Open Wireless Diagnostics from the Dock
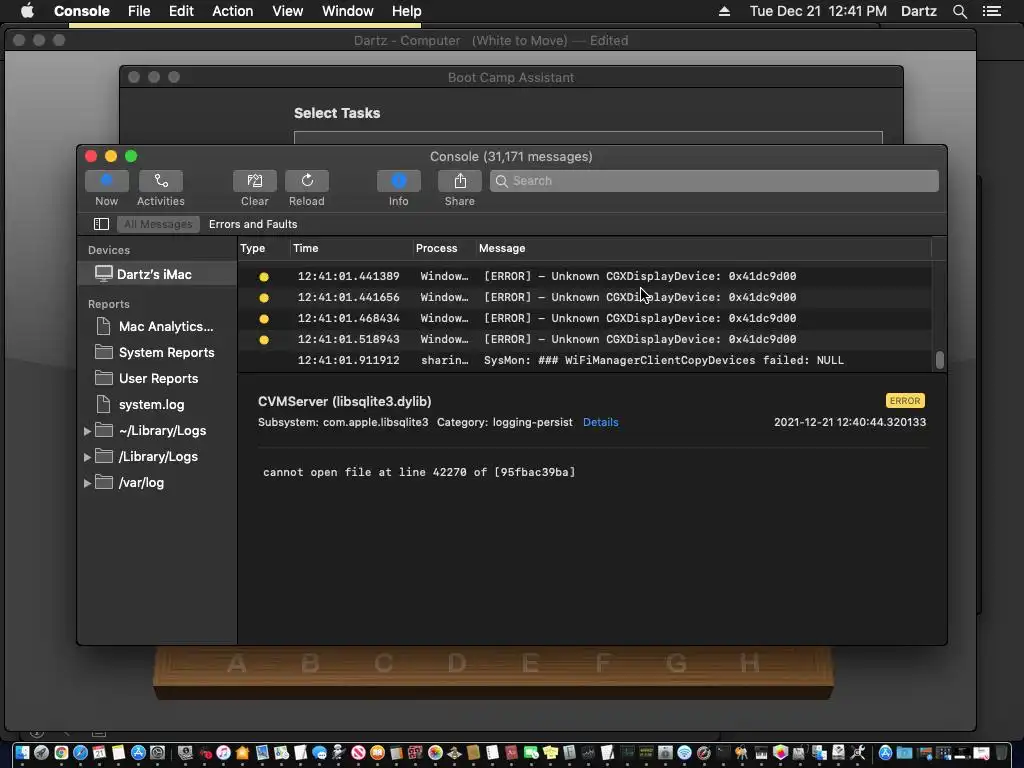This screenshot has width=1024, height=768. 684,752
